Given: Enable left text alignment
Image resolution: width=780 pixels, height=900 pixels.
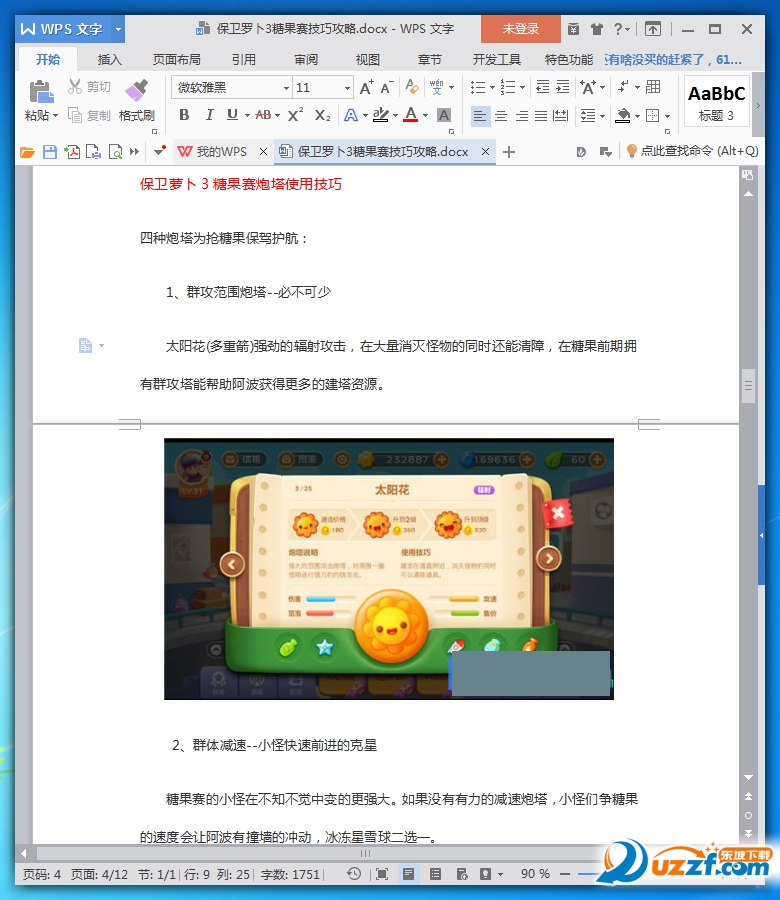Looking at the screenshot, I should 480,116.
